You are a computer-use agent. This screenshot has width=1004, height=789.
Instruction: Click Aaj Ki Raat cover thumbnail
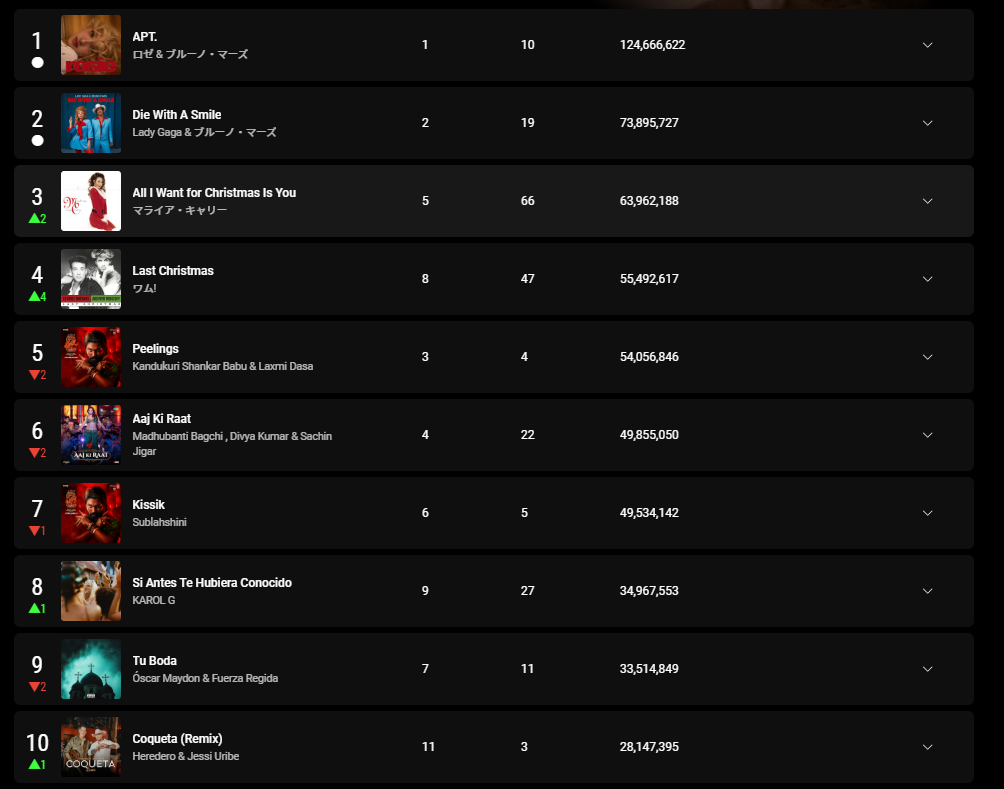click(91, 435)
